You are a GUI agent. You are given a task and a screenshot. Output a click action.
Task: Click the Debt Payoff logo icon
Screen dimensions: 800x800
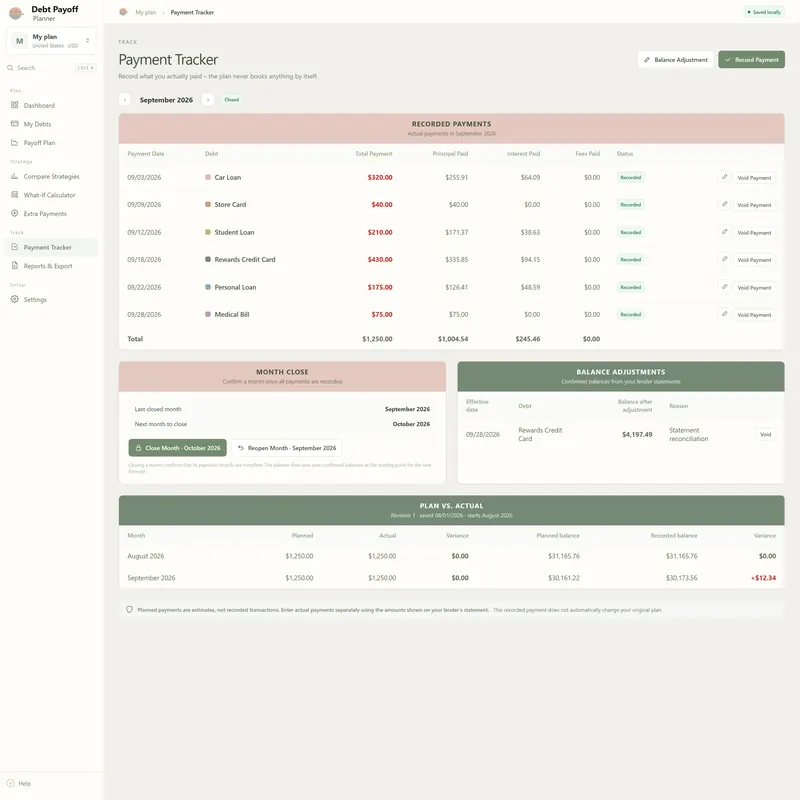(x=16, y=13)
